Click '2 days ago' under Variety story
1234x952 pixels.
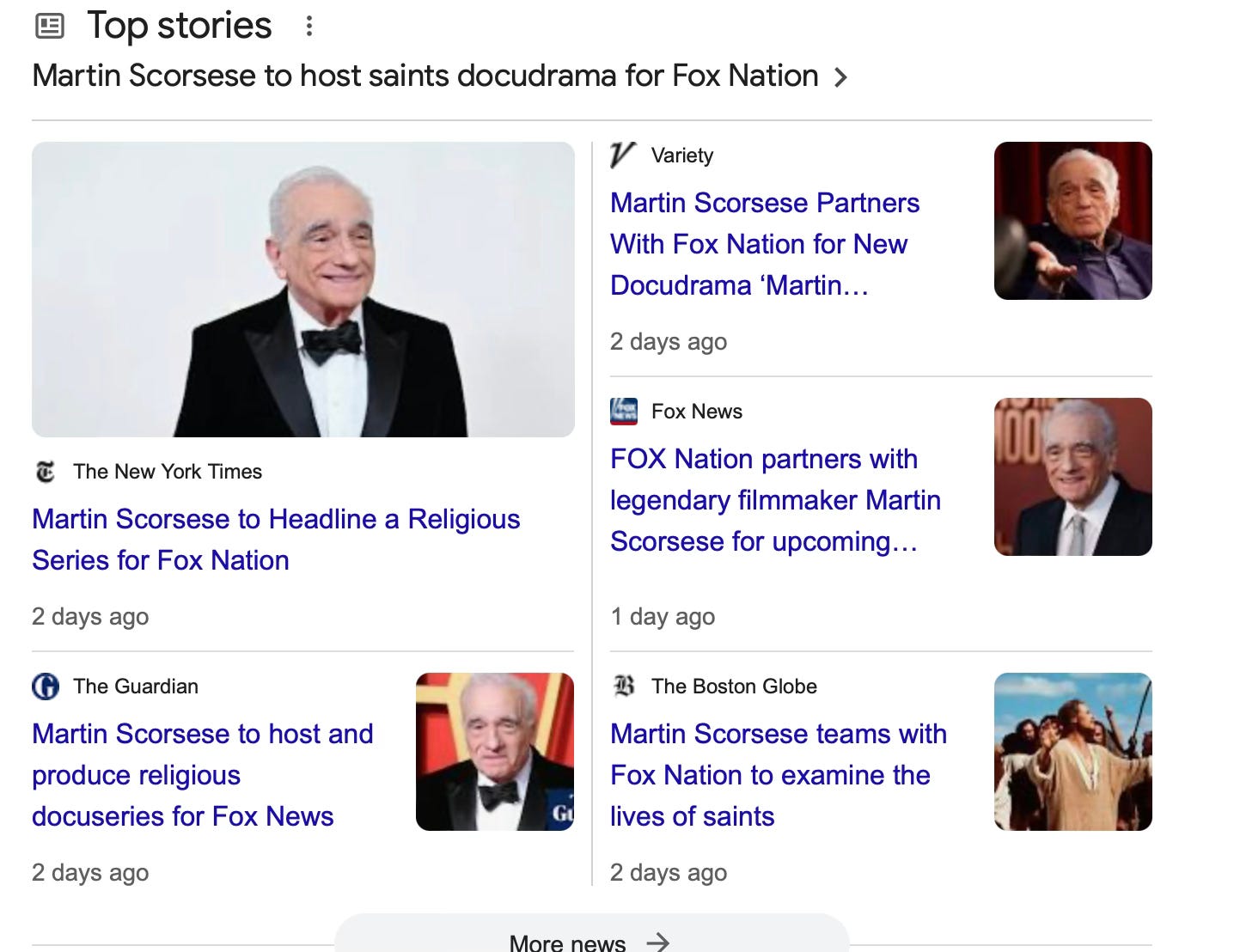point(669,342)
